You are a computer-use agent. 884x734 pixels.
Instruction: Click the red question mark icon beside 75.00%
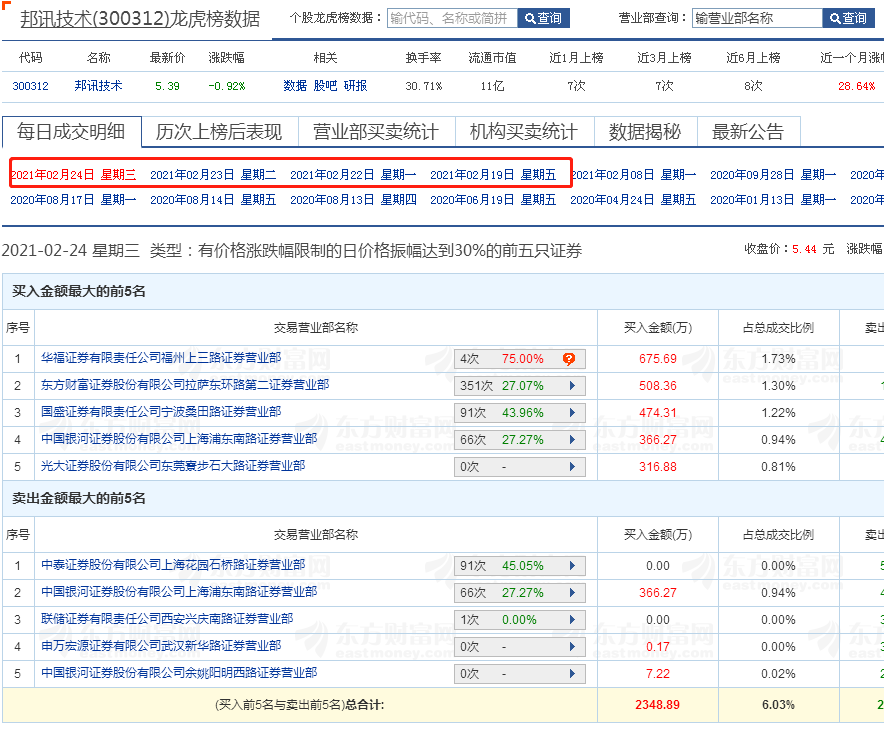[569, 359]
